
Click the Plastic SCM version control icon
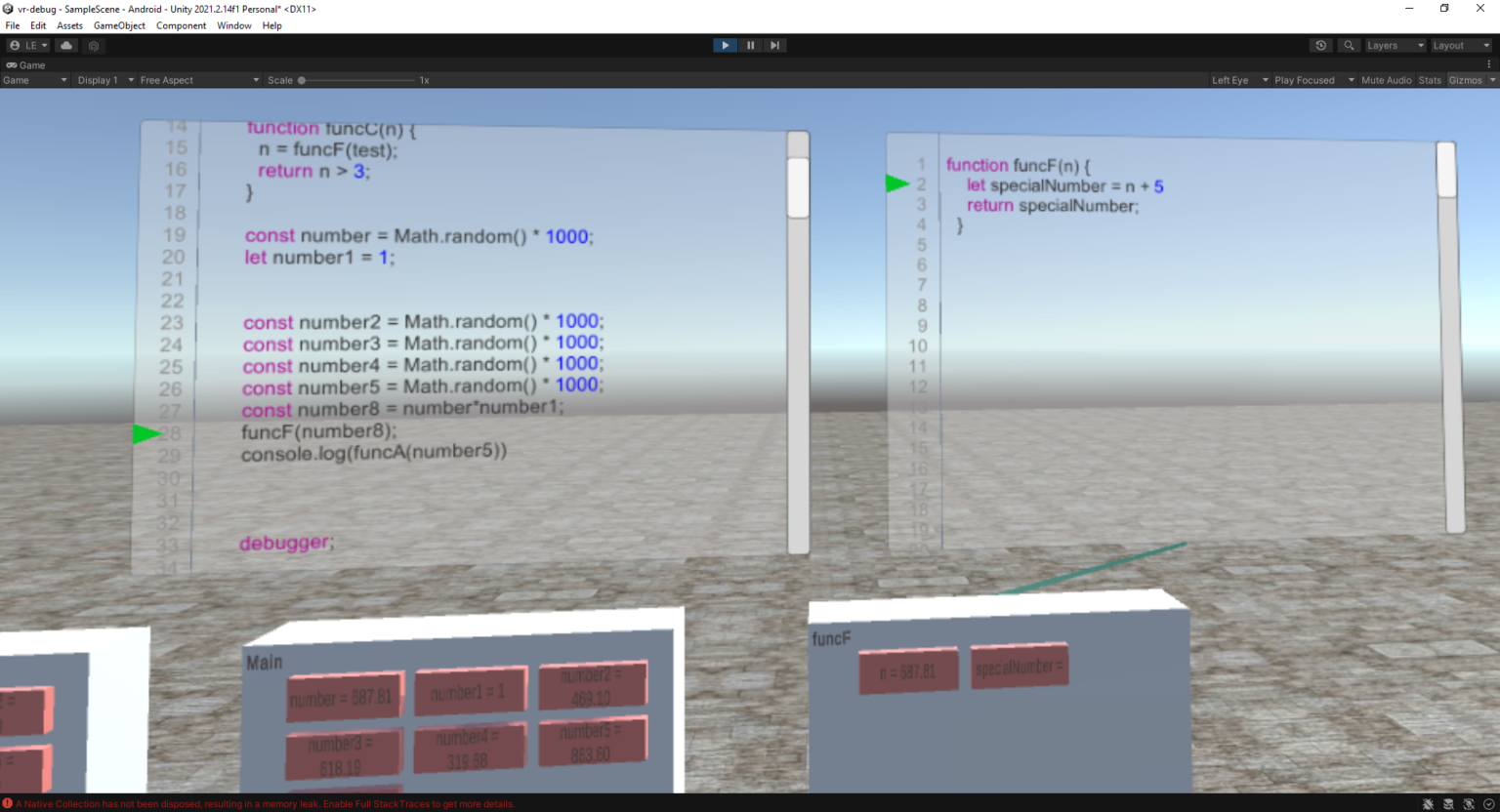click(93, 45)
